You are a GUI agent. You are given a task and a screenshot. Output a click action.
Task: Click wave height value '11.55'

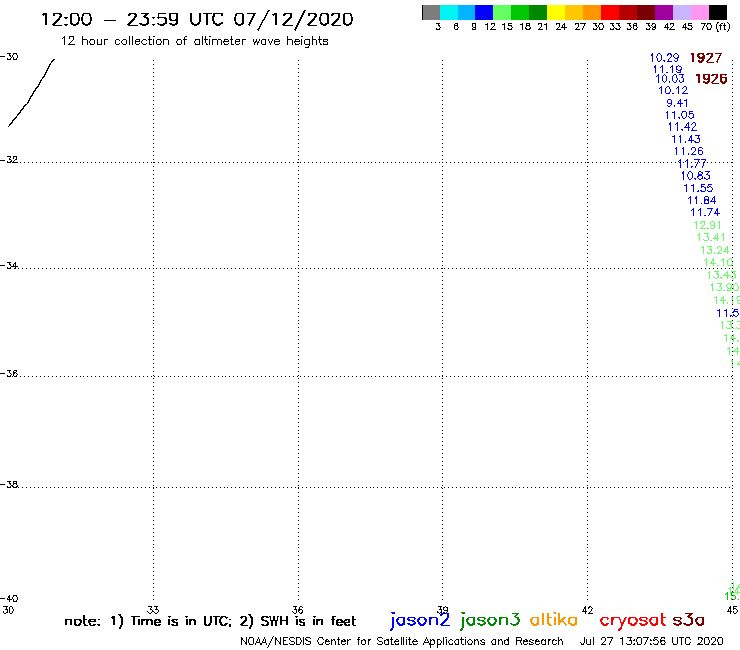click(698, 188)
